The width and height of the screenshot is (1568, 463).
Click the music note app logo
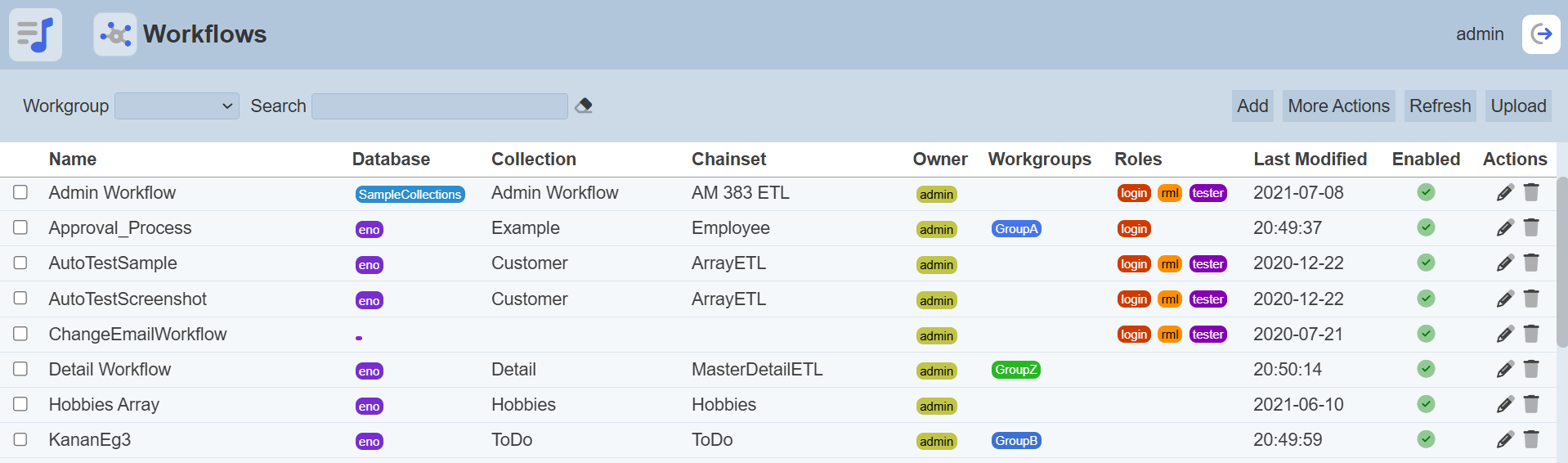click(35, 34)
